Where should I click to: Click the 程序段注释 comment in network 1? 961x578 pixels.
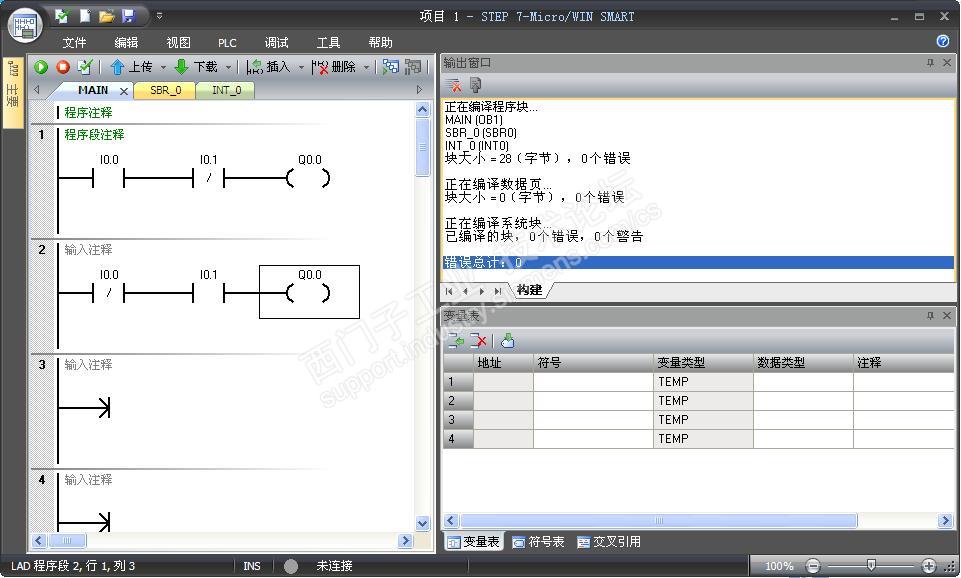[x=94, y=134]
